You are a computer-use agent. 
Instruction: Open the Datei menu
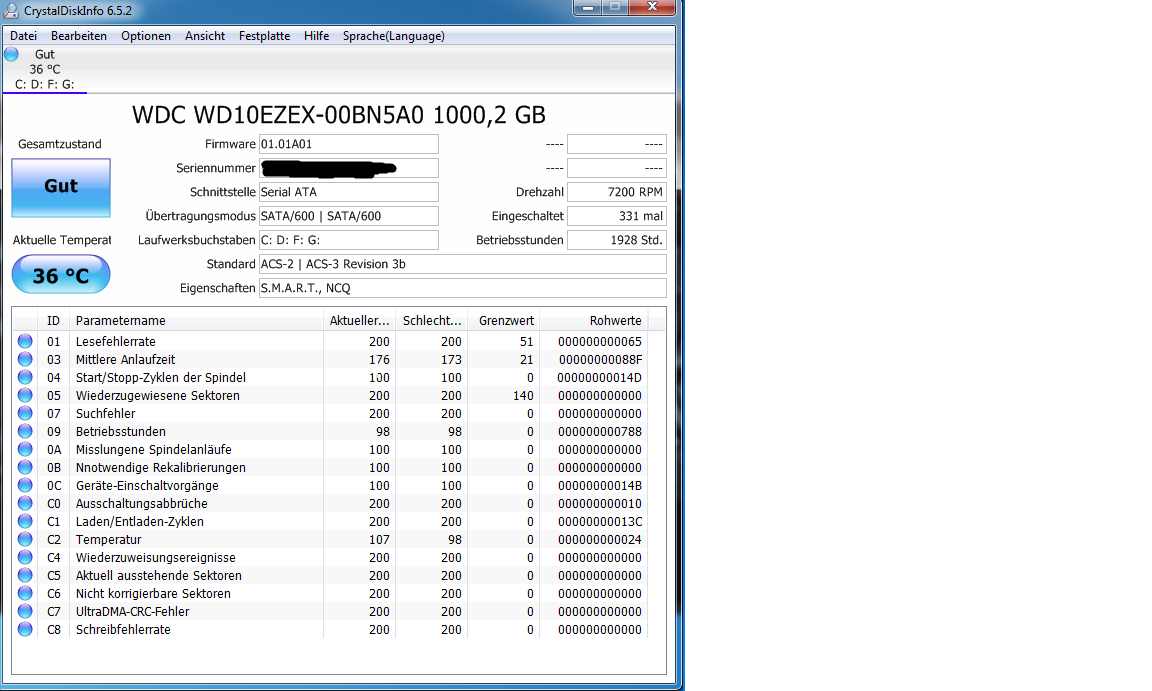coord(24,36)
